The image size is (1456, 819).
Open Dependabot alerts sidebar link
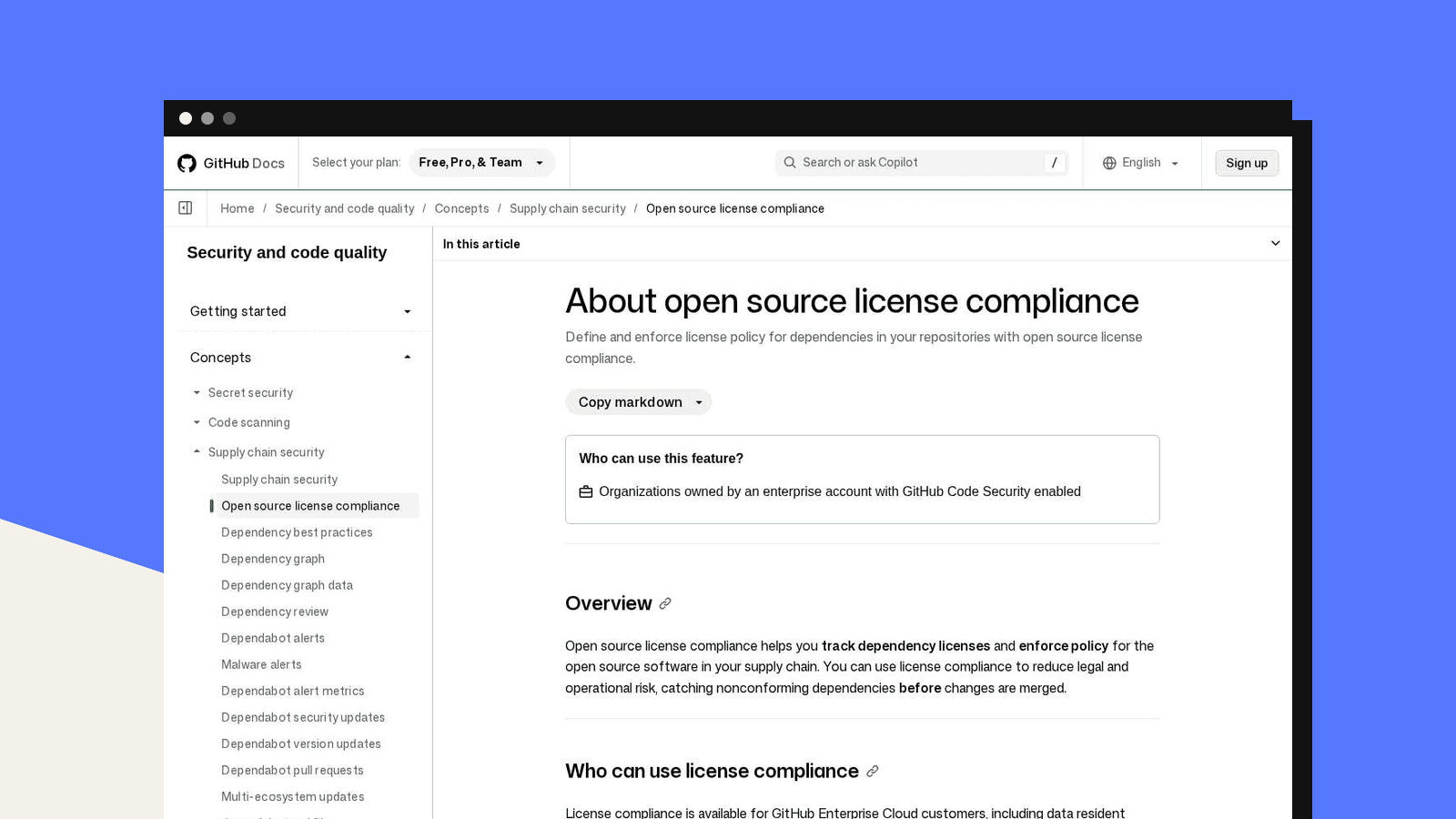tap(273, 638)
